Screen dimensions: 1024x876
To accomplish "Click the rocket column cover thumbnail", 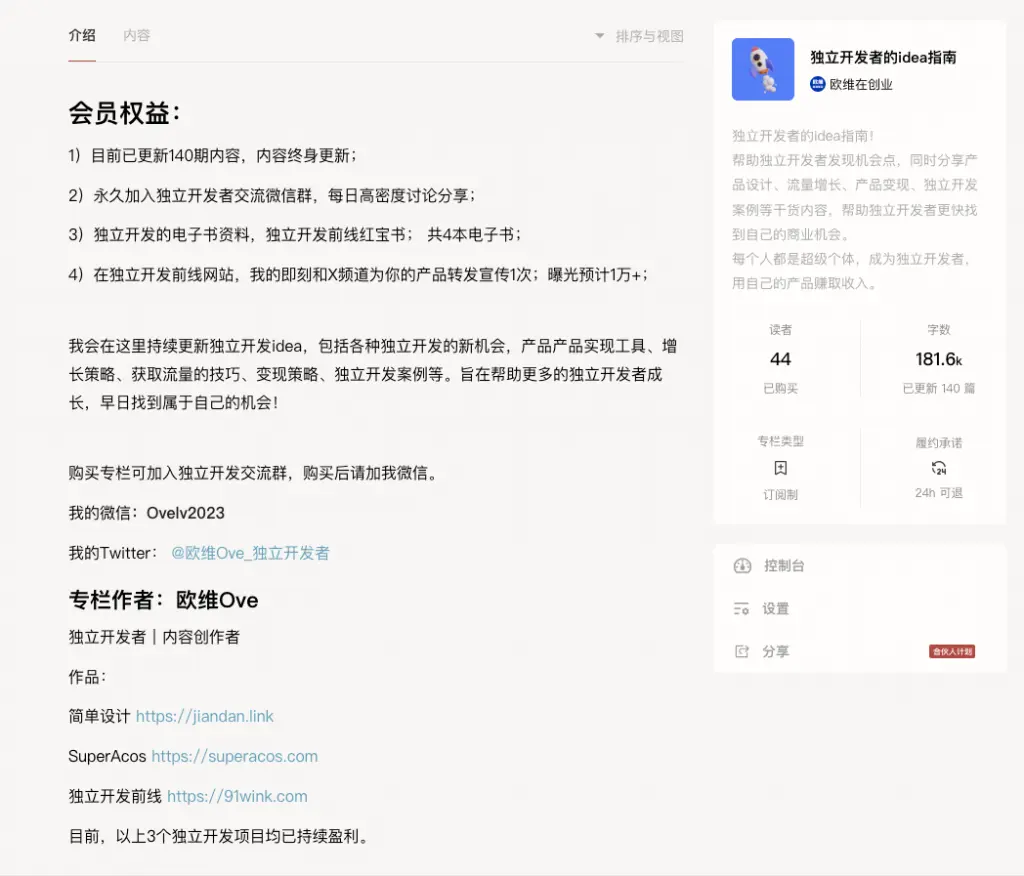I will 762,70.
